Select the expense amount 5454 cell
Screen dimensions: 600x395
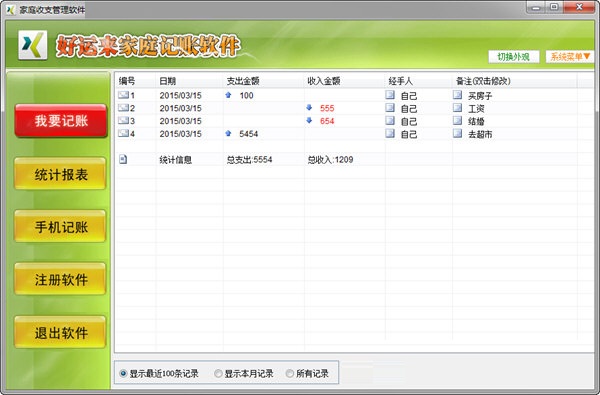pos(249,134)
